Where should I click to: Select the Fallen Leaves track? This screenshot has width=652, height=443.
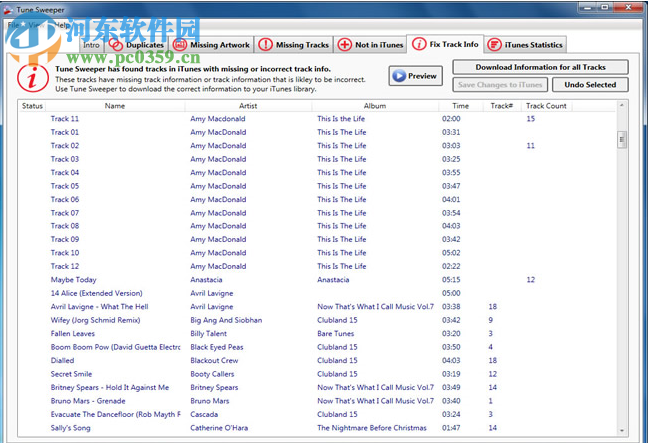click(316, 334)
